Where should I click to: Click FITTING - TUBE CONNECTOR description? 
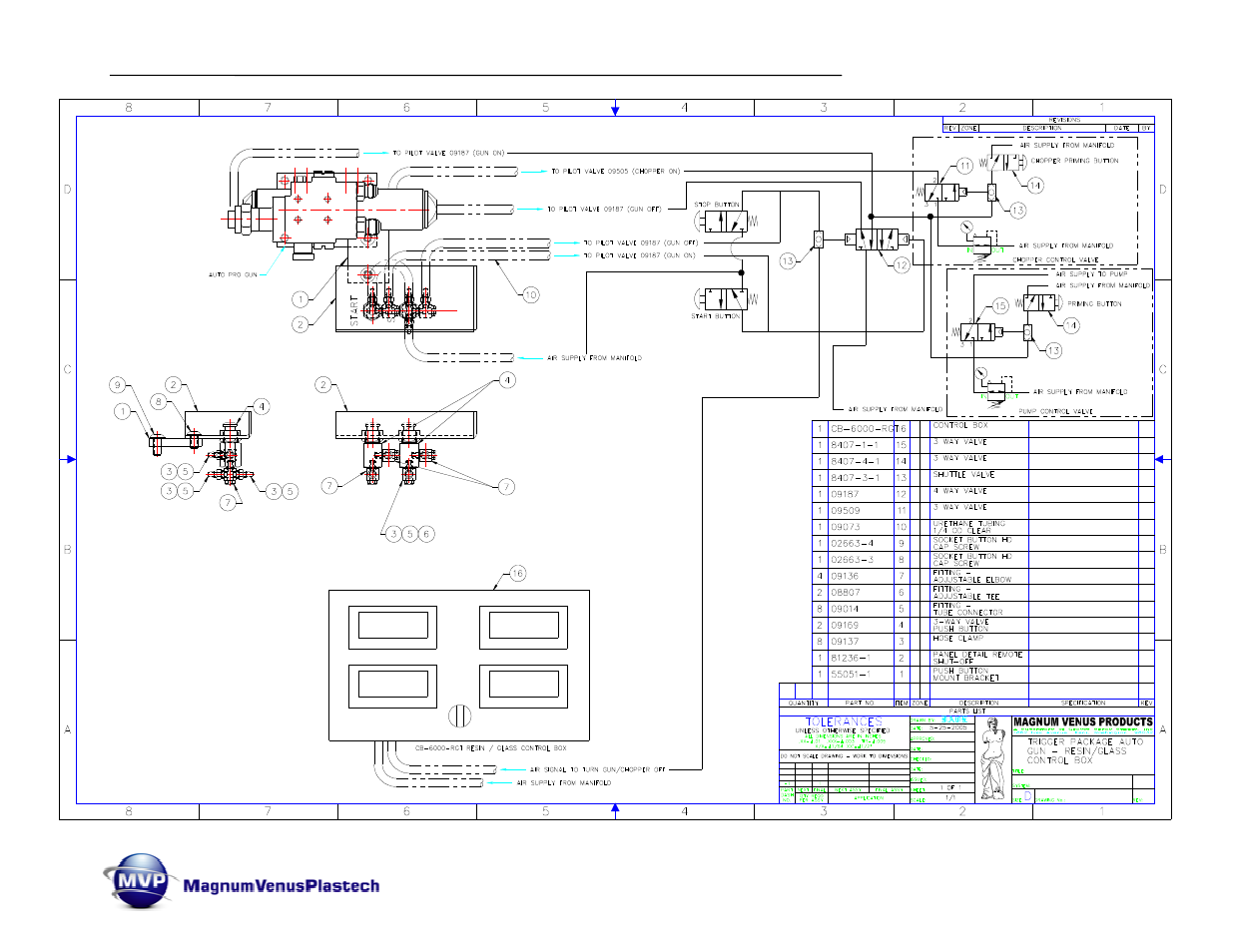coord(967,609)
